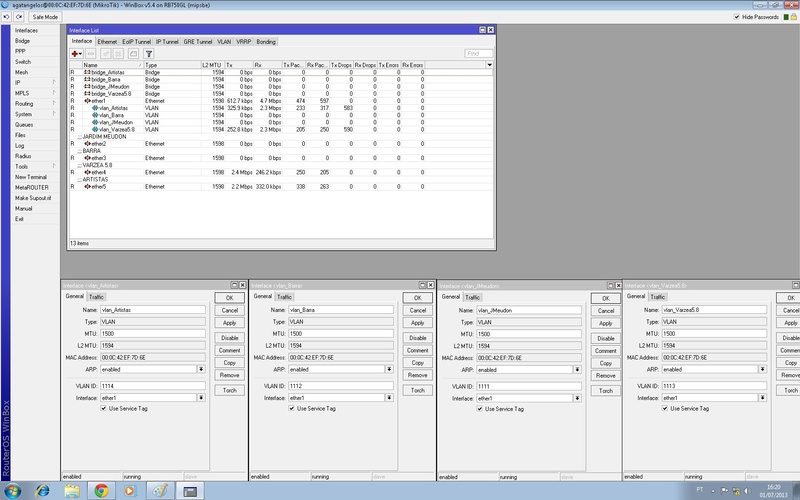
Task: Toggle the Safe Mode button
Action: click(x=45, y=17)
